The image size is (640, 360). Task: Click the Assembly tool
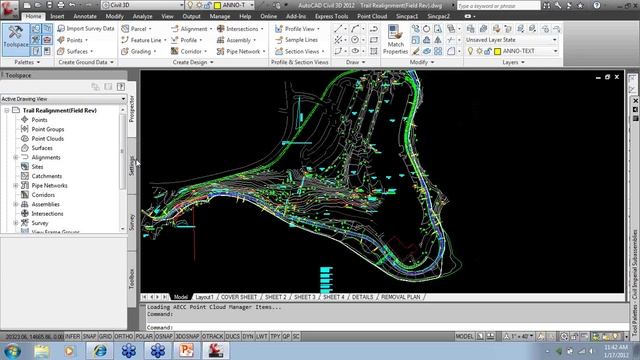coord(236,40)
